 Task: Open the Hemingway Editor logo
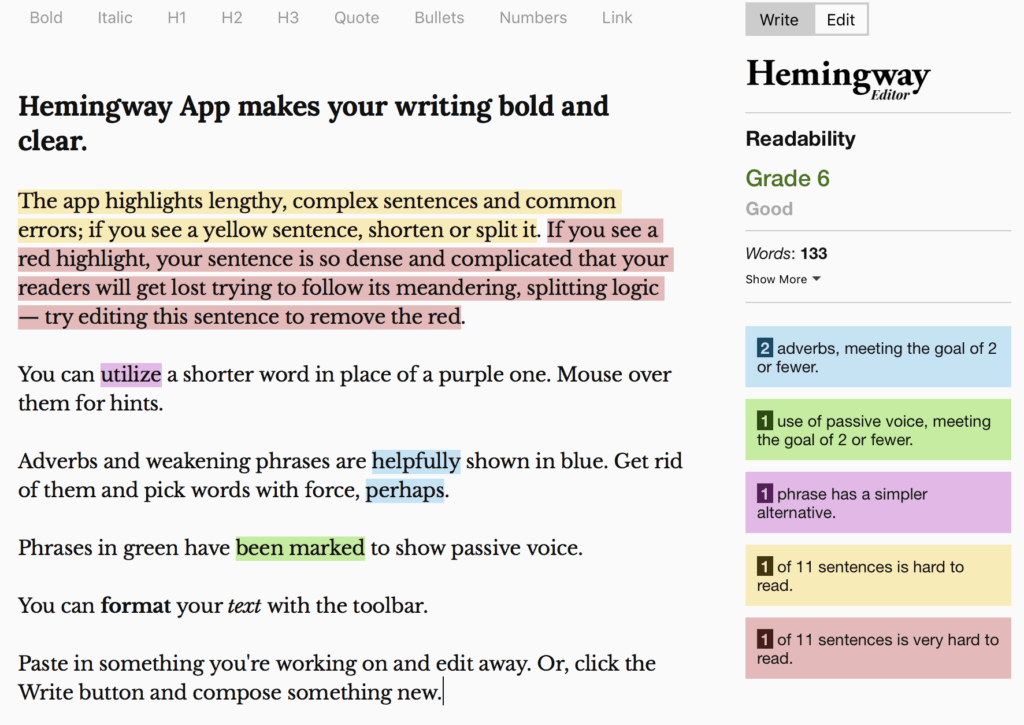[x=838, y=78]
